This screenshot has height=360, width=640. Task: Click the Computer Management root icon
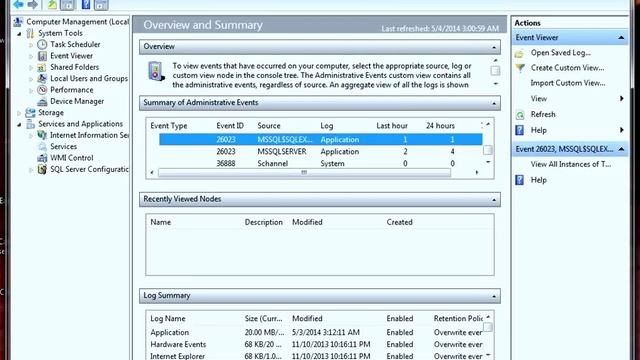pyautogui.click(x=18, y=22)
